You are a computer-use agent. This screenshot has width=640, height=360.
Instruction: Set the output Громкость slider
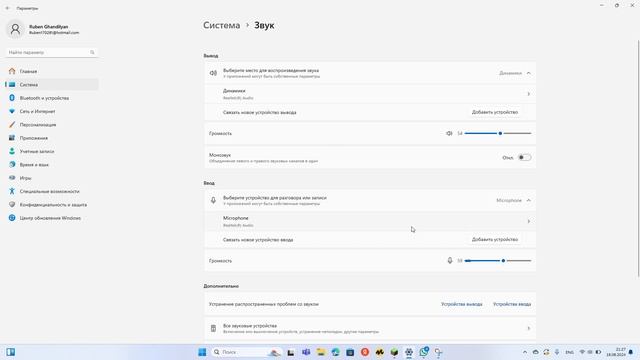tap(498, 133)
